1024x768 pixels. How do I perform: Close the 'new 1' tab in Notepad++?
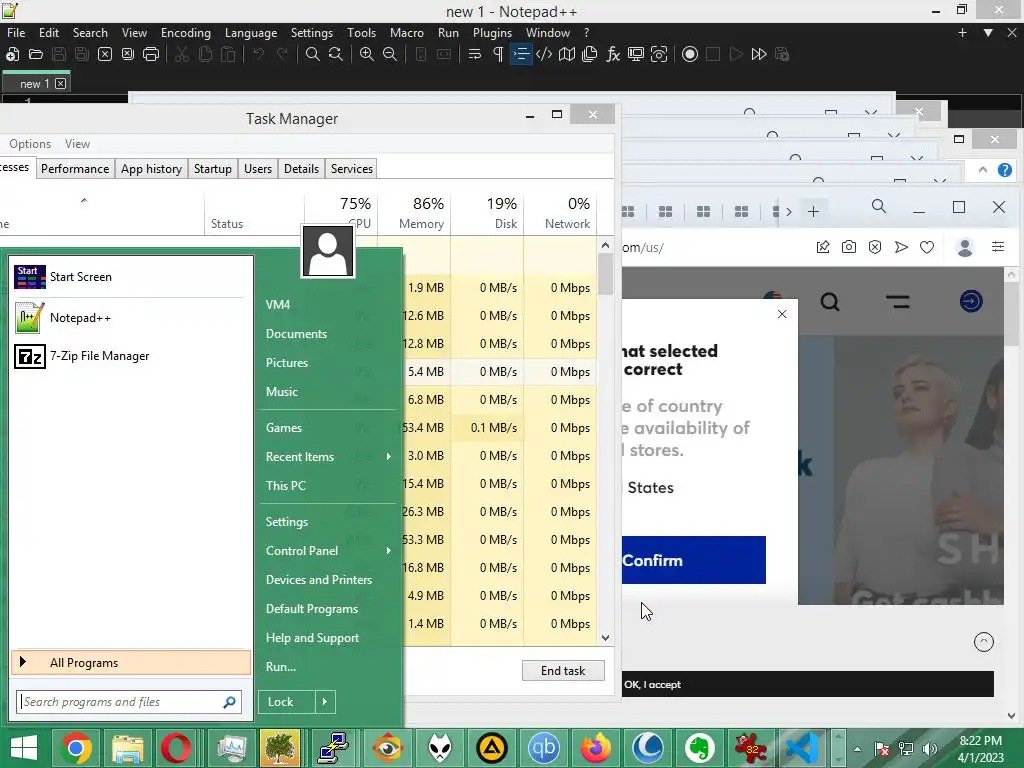(x=61, y=84)
